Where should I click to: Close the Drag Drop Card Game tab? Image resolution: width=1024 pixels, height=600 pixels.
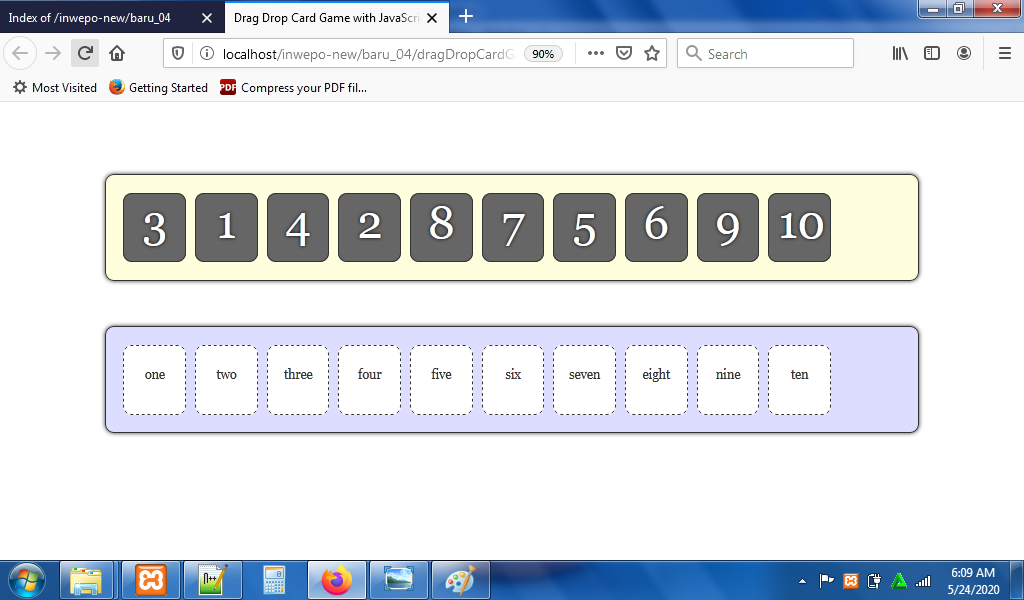pos(432,18)
